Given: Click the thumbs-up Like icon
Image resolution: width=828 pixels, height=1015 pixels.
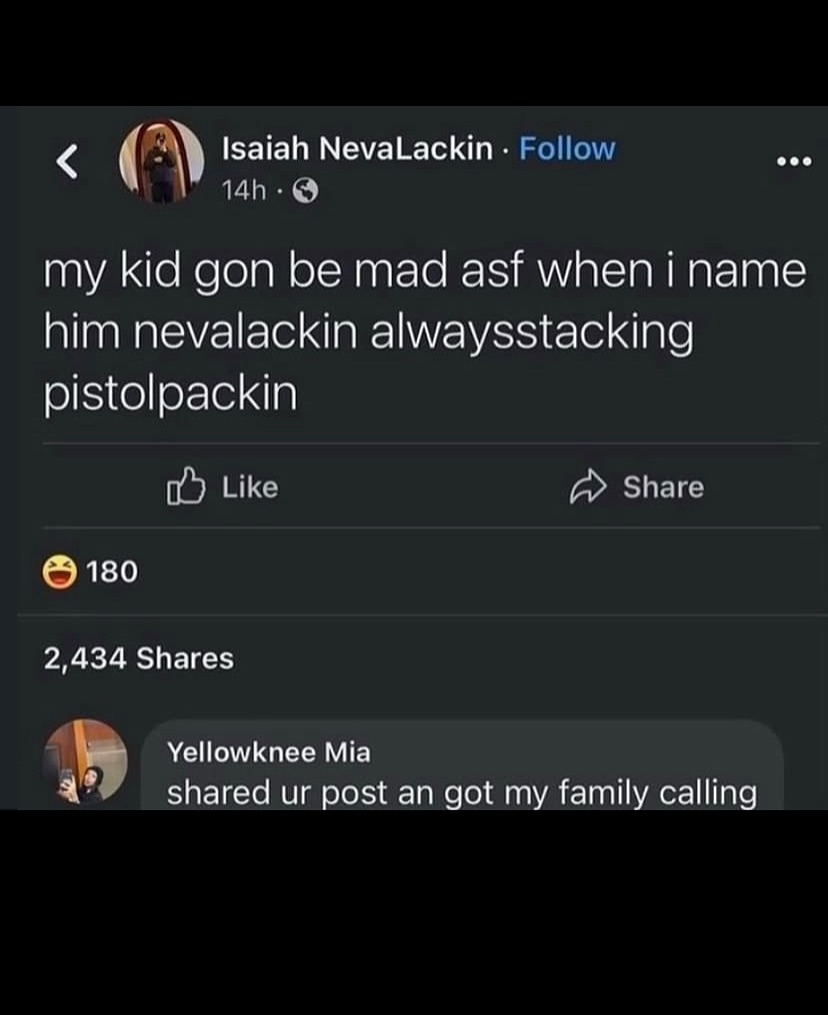Looking at the screenshot, I should click(186, 486).
